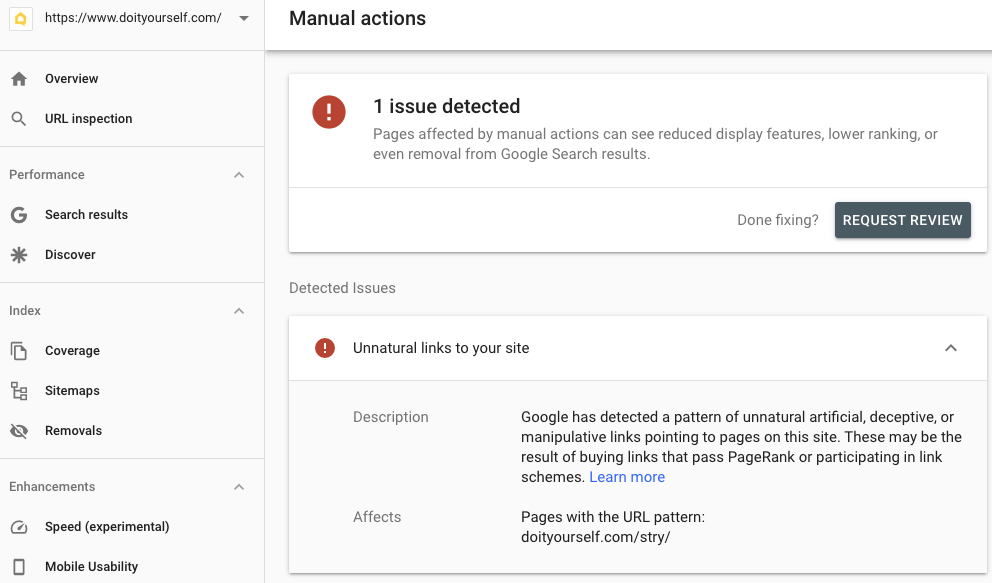Click the Google G Search results icon
This screenshot has width=992, height=583.
pyautogui.click(x=19, y=215)
